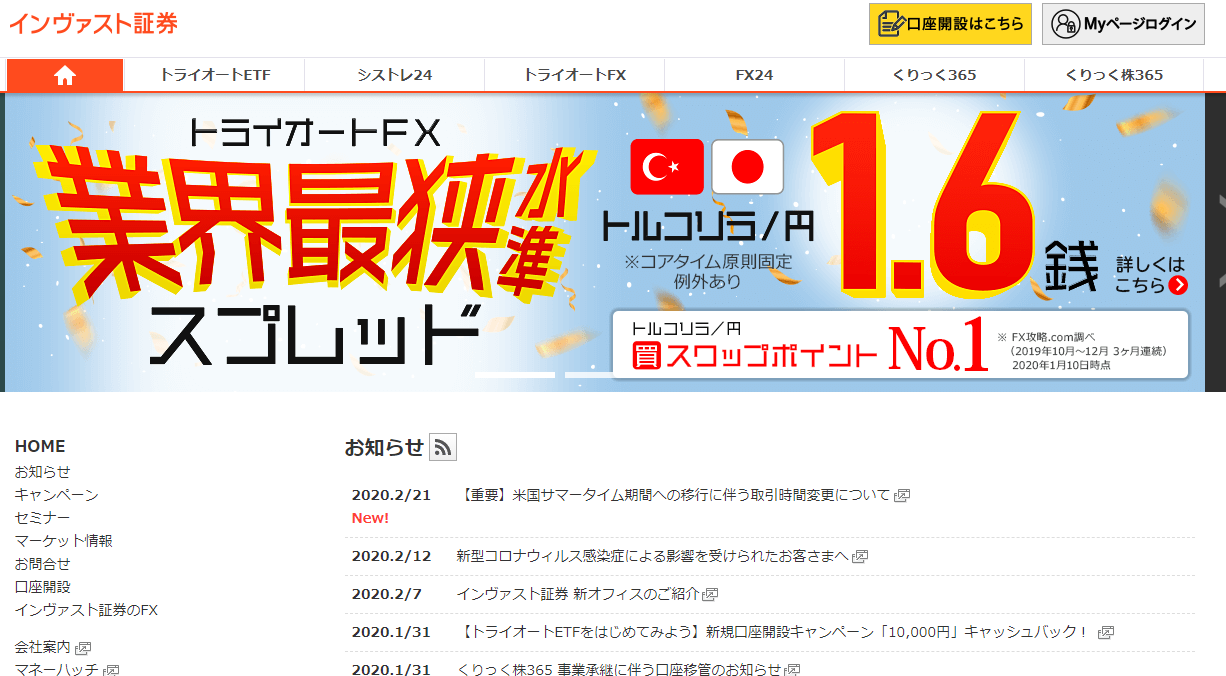The height and width of the screenshot is (676, 1226).
Task: Open the FX24 tab
Action: (x=755, y=75)
